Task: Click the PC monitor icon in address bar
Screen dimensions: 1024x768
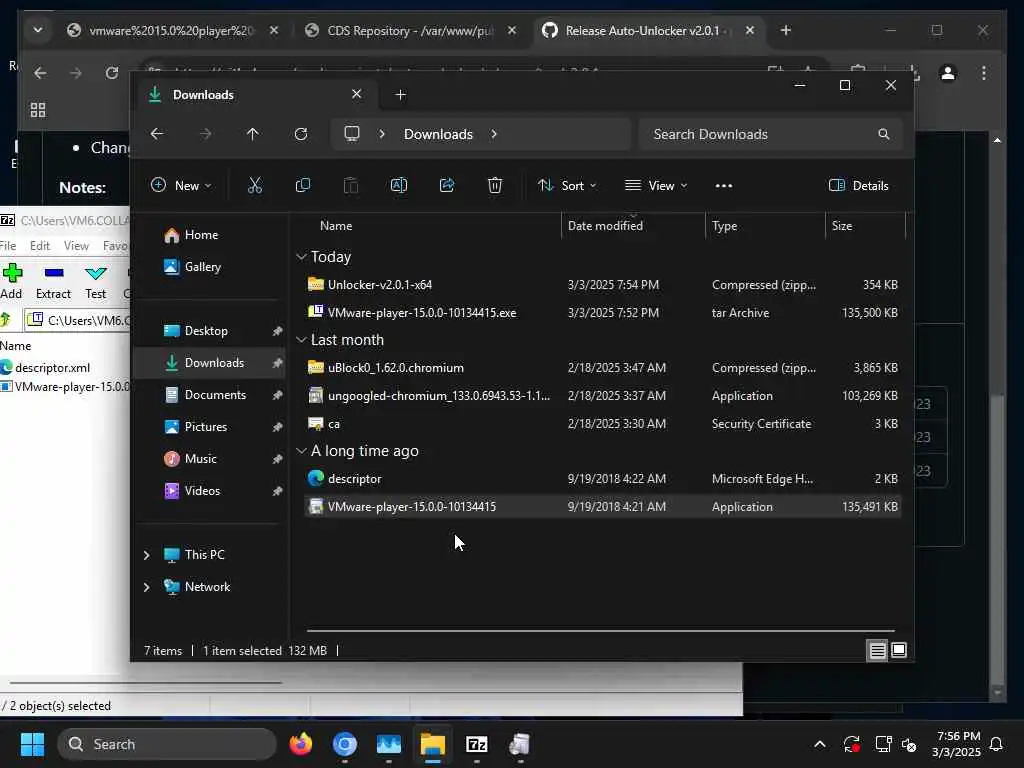Action: click(x=352, y=134)
